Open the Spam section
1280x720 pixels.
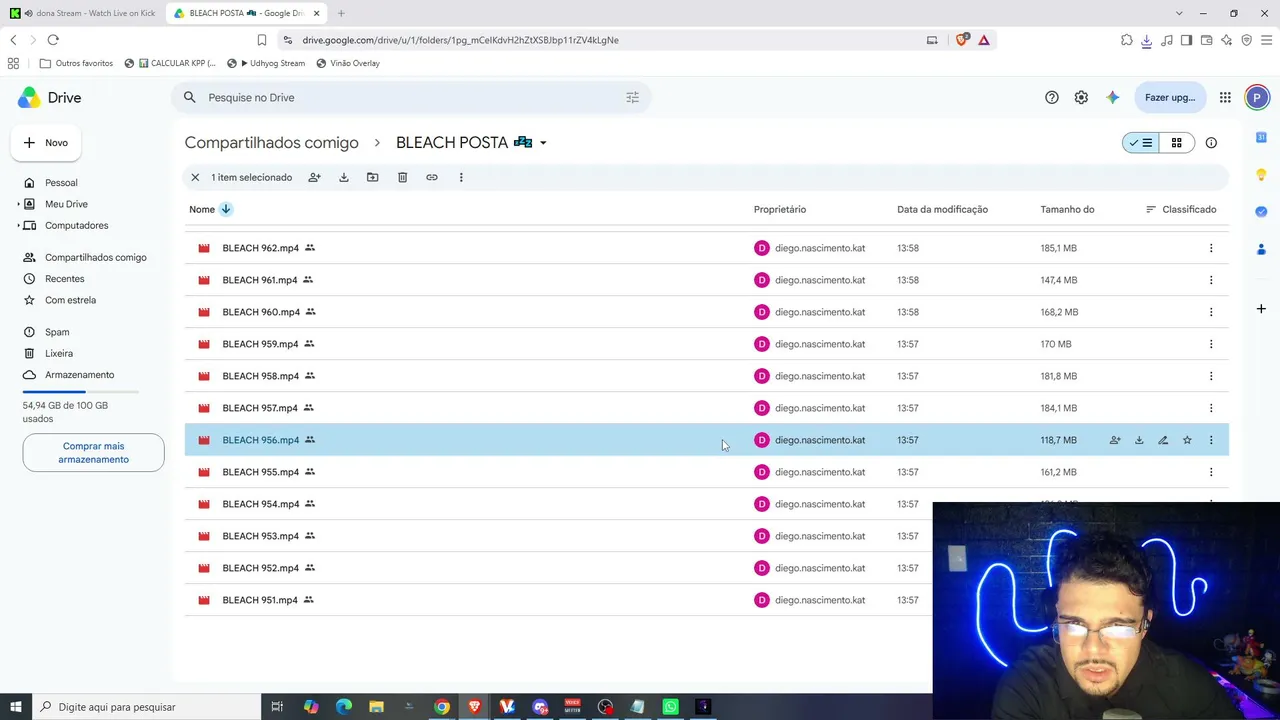(57, 332)
